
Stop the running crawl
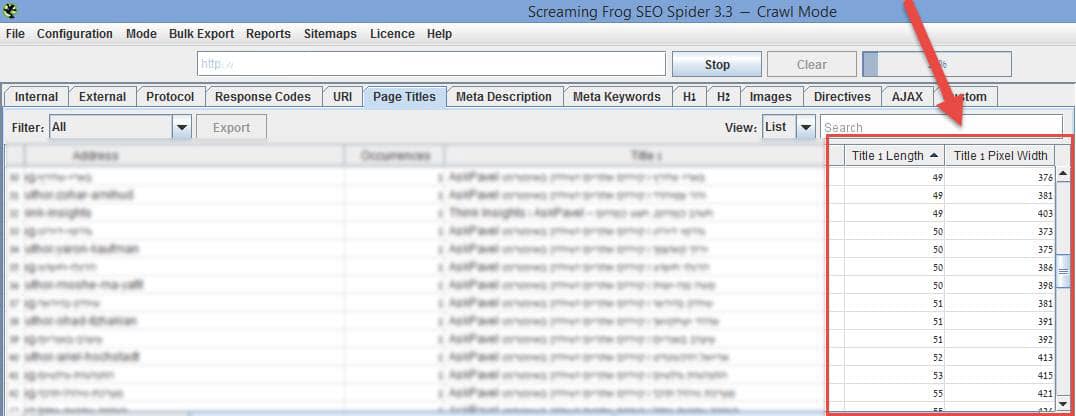click(717, 64)
